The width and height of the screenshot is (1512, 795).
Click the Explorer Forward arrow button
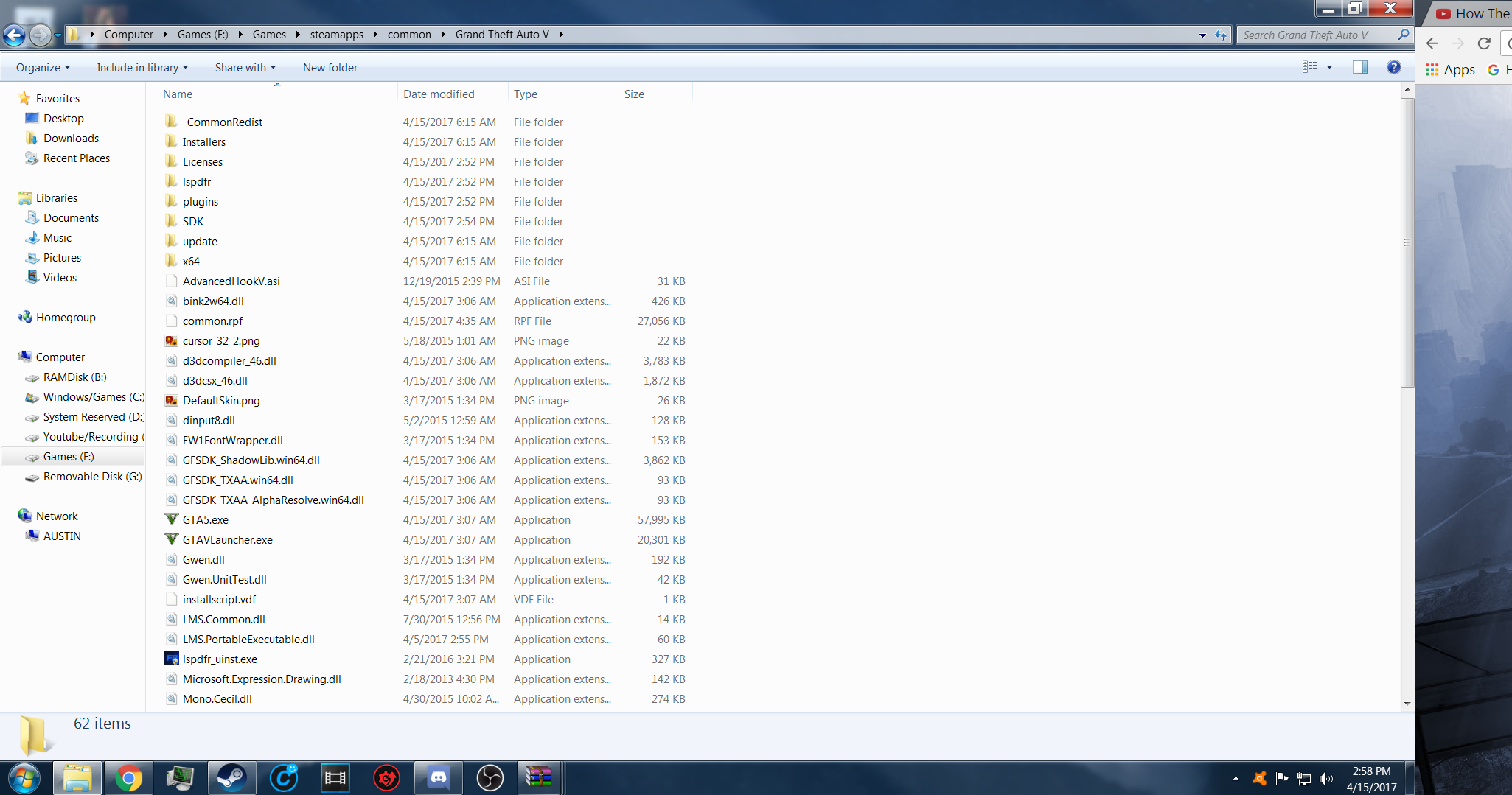41,35
